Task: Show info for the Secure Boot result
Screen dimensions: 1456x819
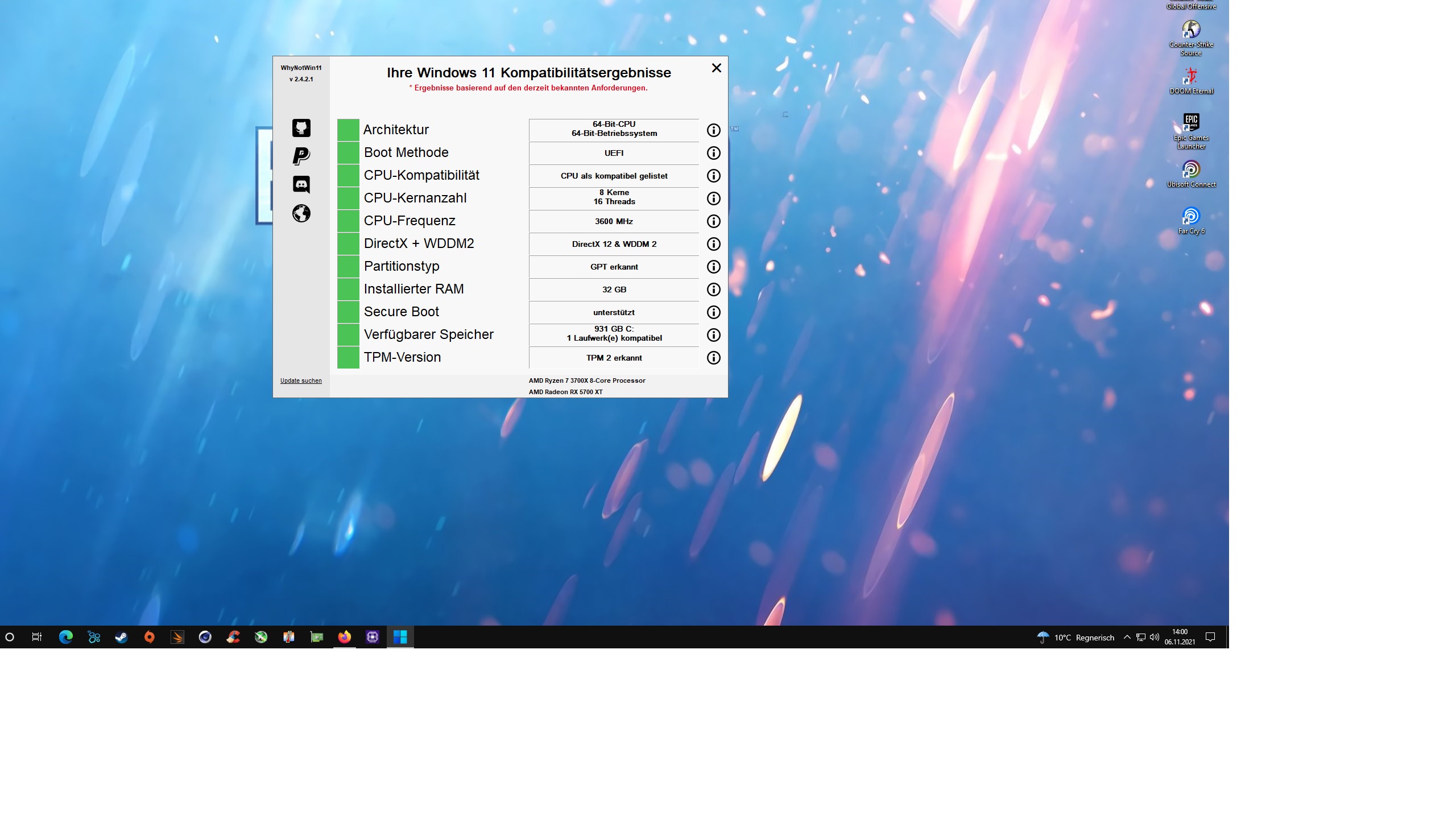Action: click(713, 312)
